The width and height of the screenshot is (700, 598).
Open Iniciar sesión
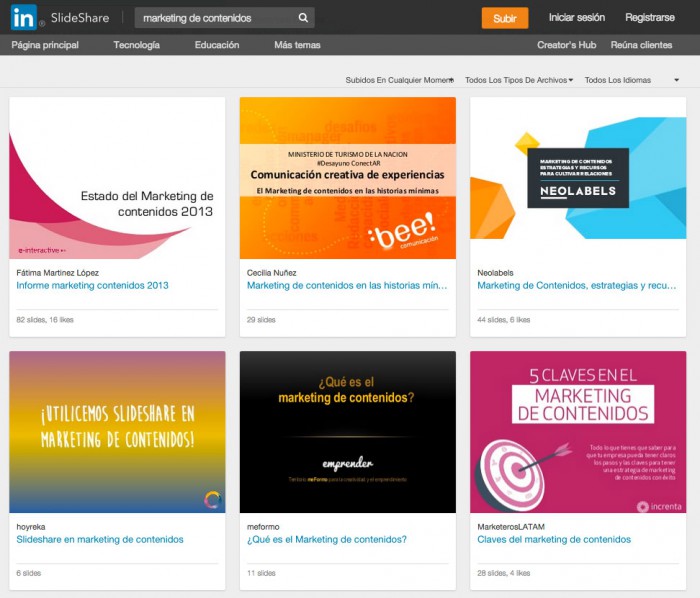pyautogui.click(x=577, y=17)
